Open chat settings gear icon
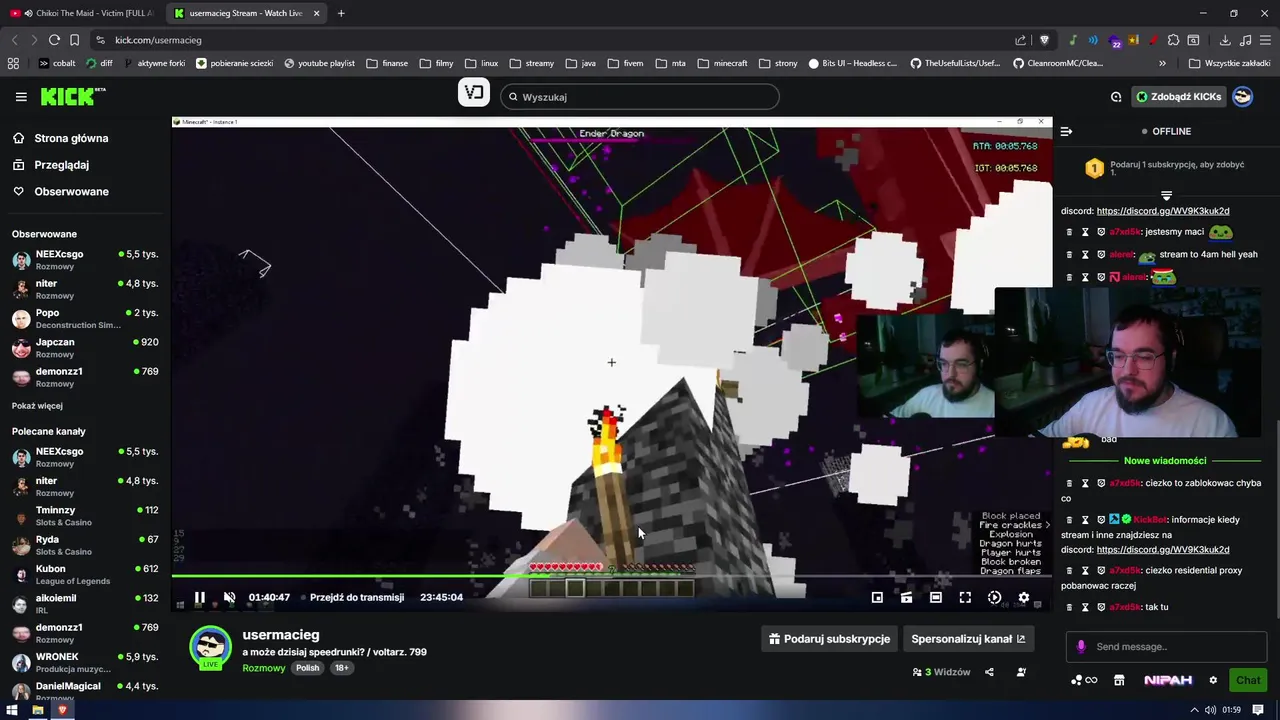Image resolution: width=1280 pixels, height=720 pixels. (x=1213, y=680)
